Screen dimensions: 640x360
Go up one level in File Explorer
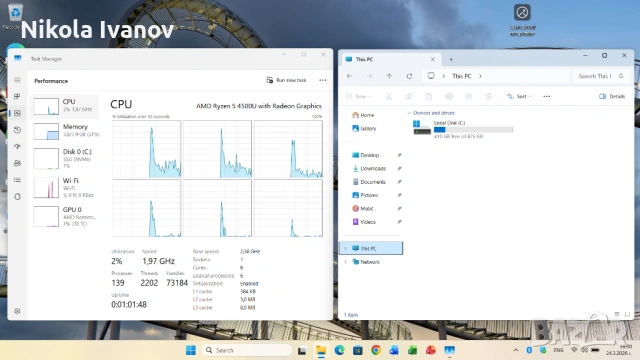click(389, 76)
